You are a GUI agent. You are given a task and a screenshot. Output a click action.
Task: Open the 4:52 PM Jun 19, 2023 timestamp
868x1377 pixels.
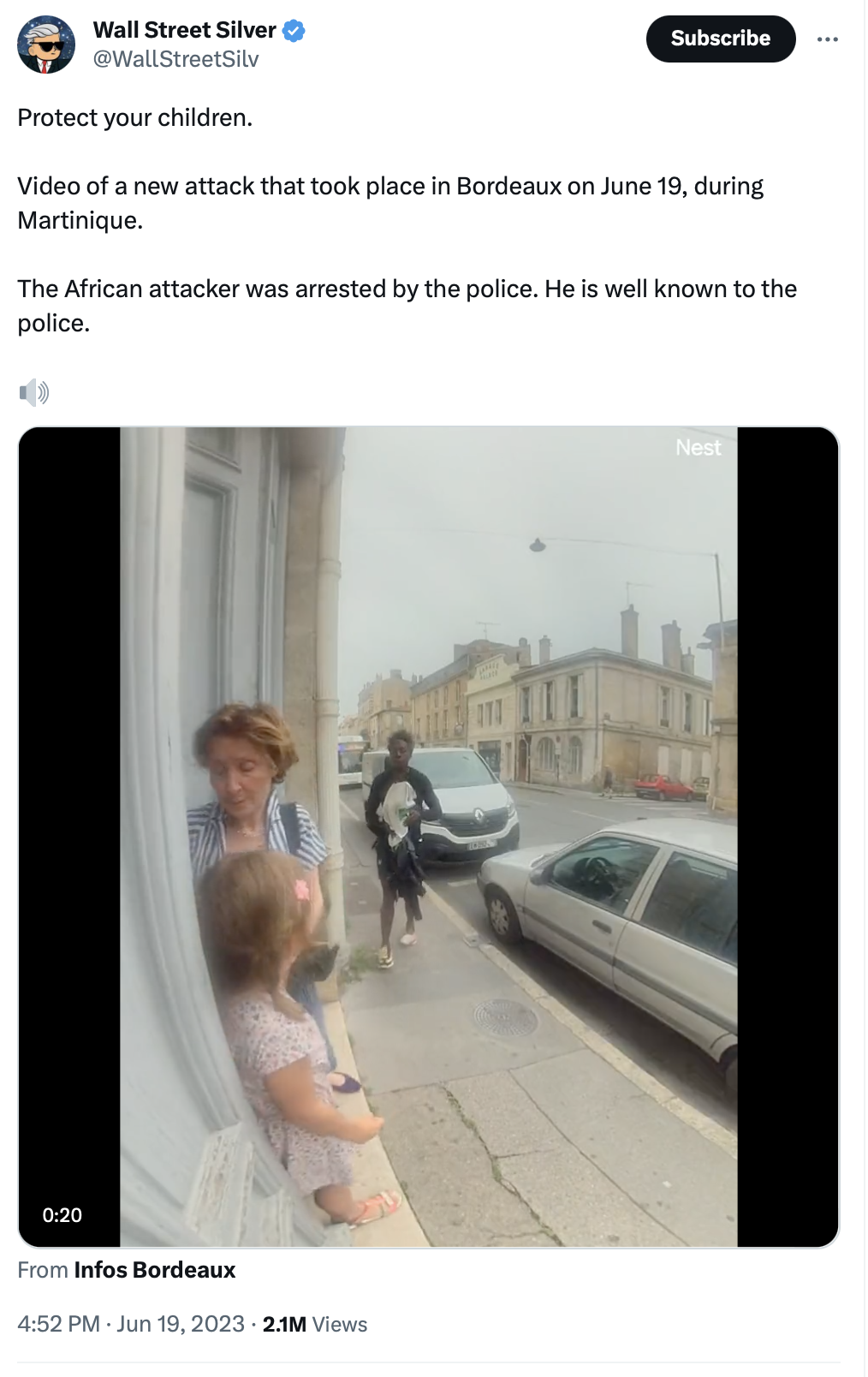point(131,1324)
